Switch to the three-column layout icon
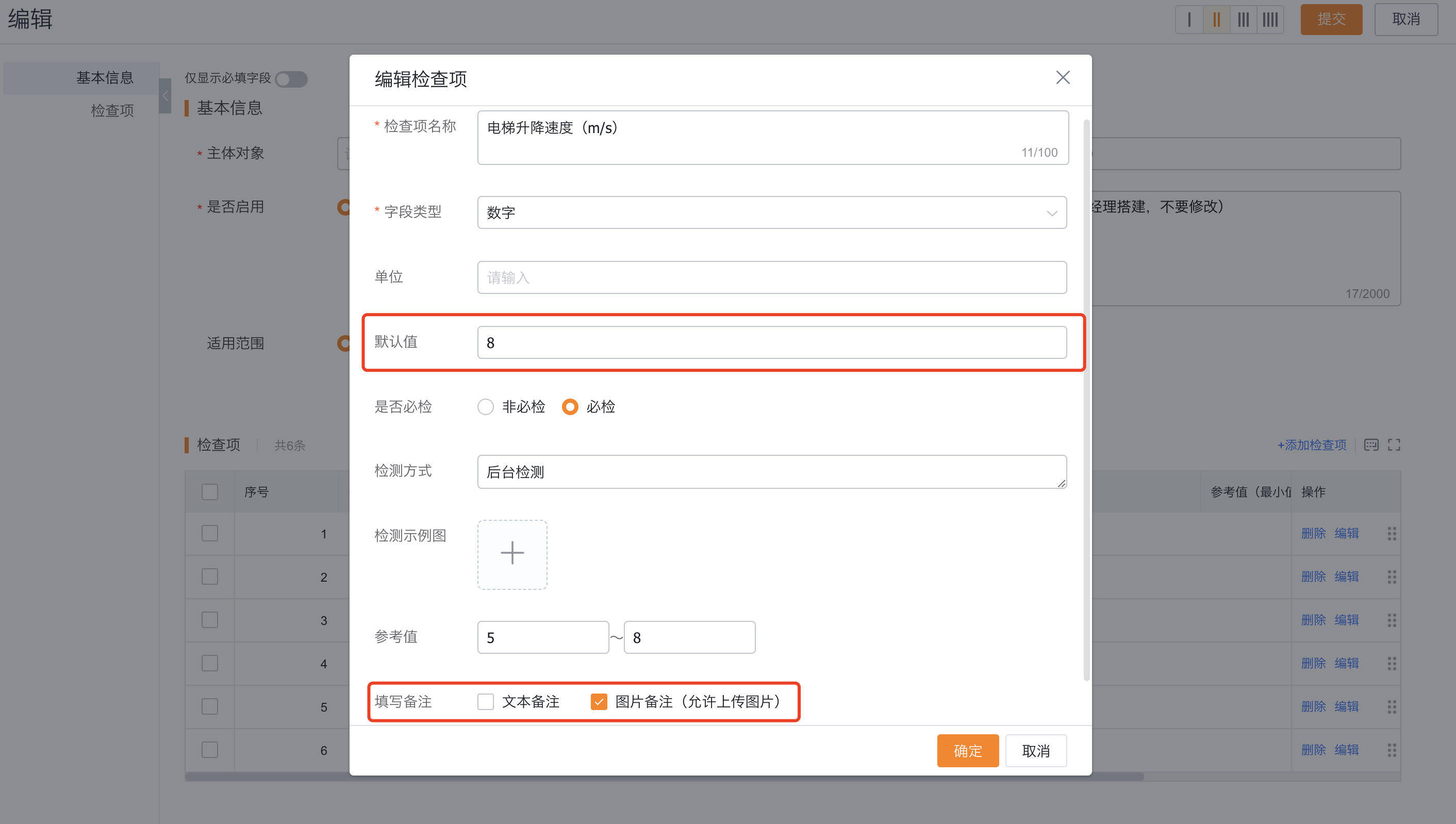The width and height of the screenshot is (1456, 824). click(1243, 19)
